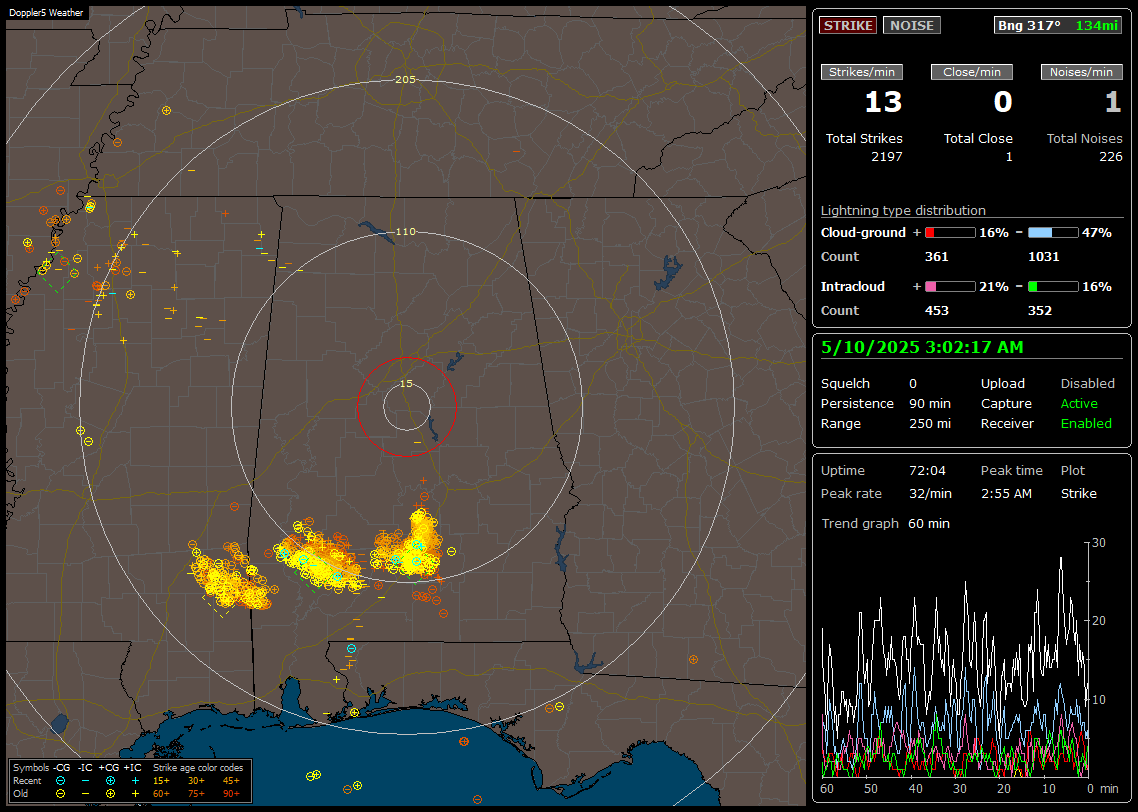Click the intracloud count 453

click(x=936, y=311)
